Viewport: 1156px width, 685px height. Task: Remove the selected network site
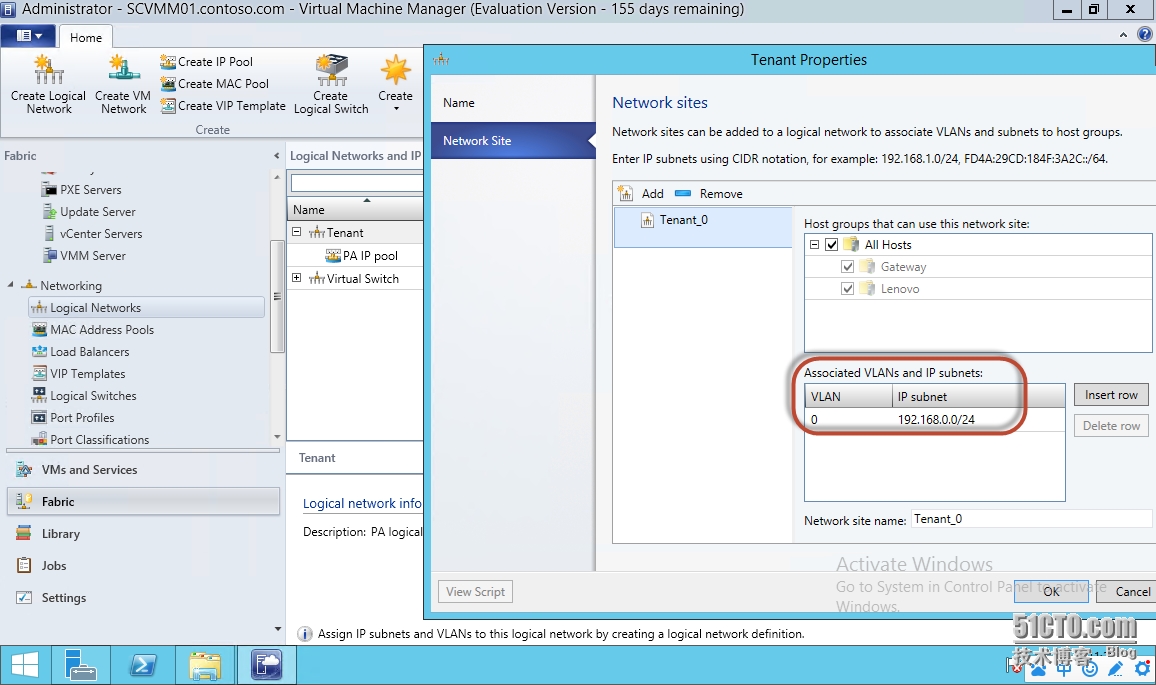point(708,194)
